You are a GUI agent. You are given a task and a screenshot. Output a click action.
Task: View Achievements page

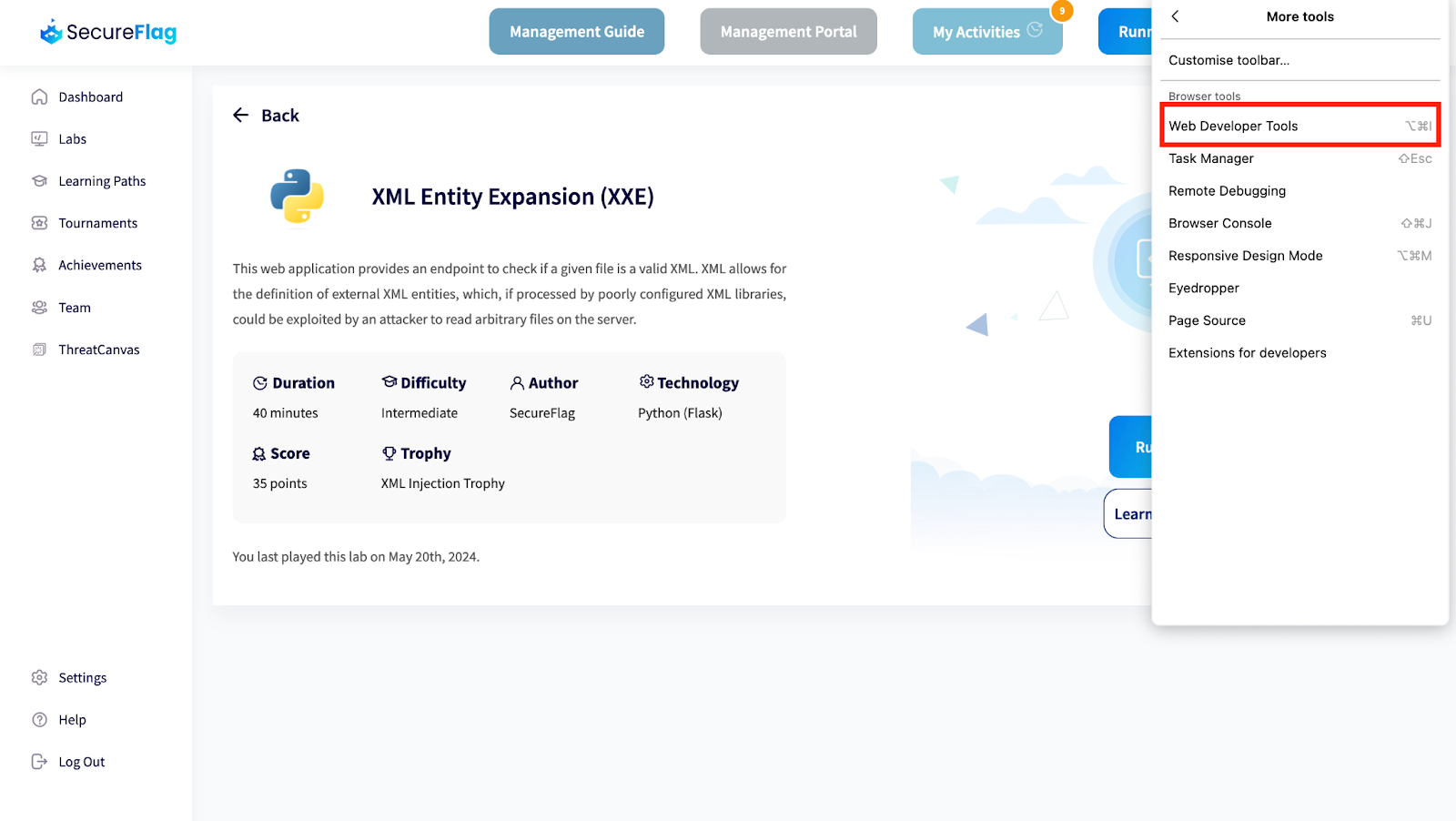pyautogui.click(x=100, y=265)
